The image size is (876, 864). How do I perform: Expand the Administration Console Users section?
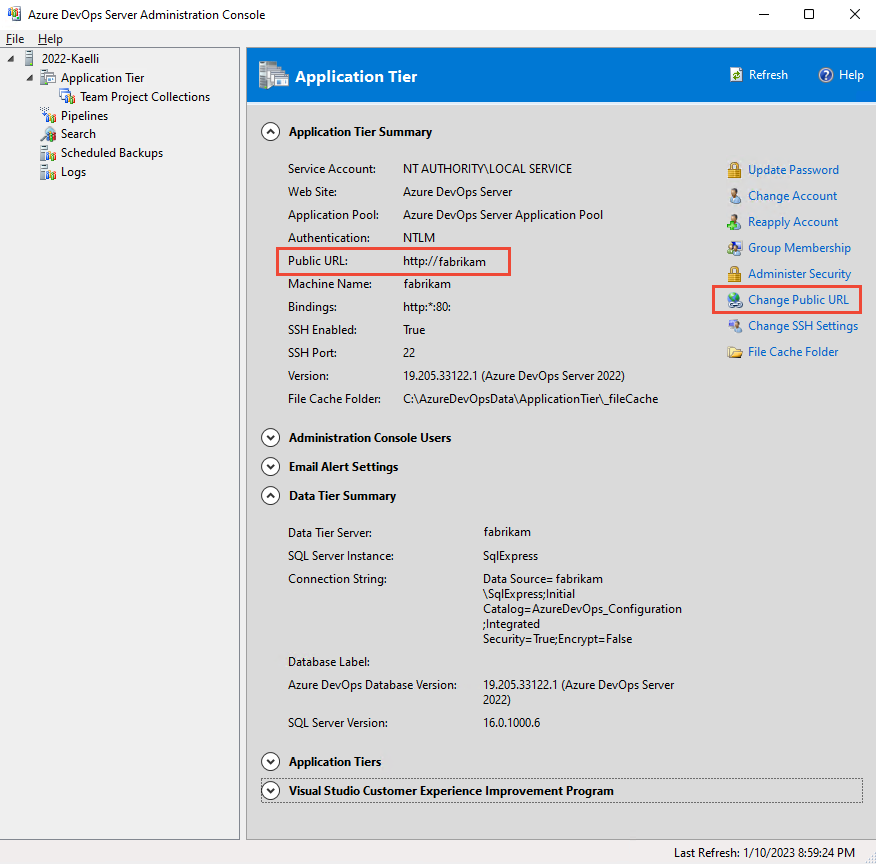(270, 437)
